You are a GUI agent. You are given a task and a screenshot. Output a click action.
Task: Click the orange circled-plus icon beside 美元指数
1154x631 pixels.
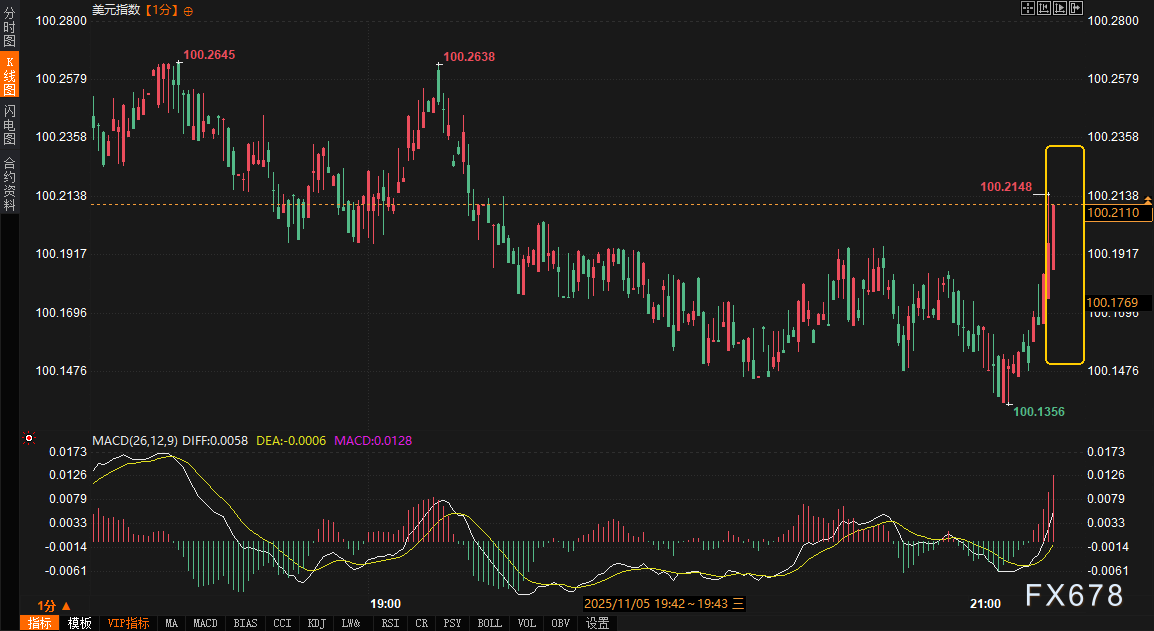(189, 10)
